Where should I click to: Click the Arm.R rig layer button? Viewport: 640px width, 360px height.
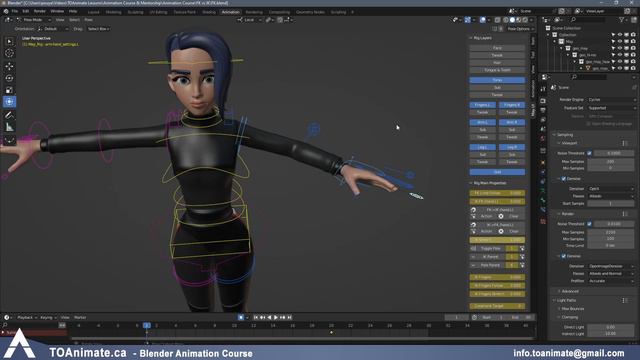pos(512,122)
